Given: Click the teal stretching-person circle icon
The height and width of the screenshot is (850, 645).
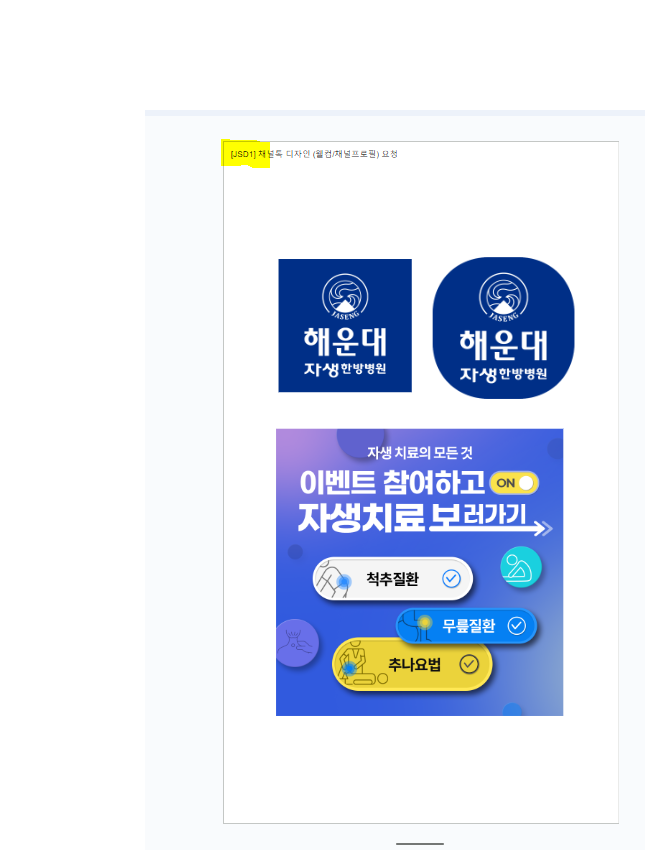Looking at the screenshot, I should (521, 566).
